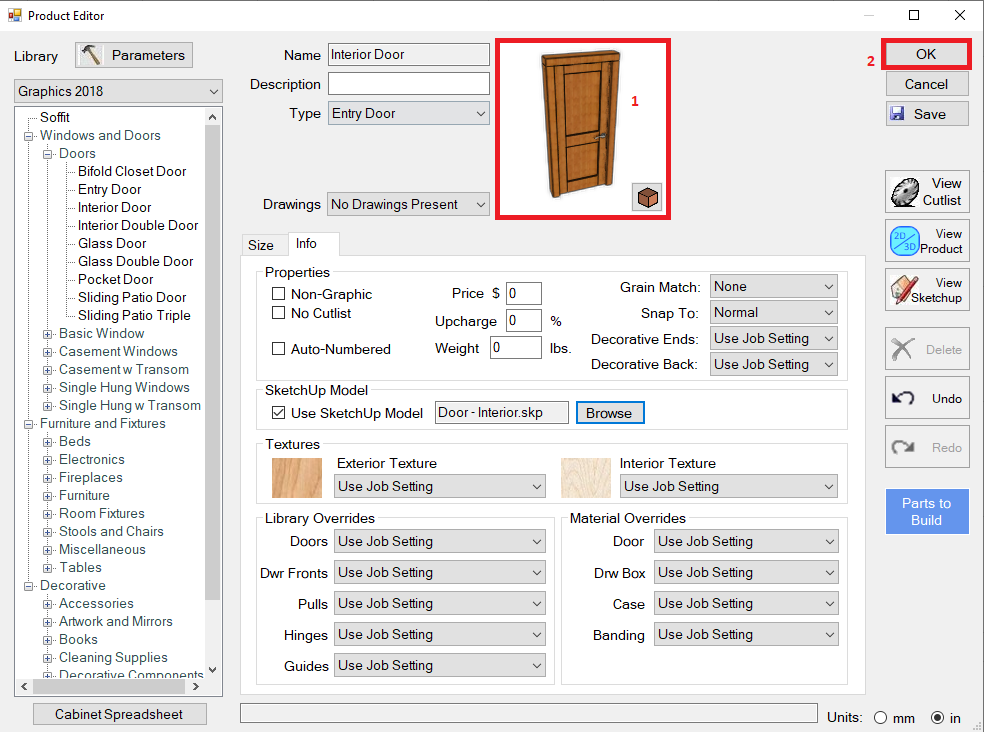The image size is (984, 732).
Task: Click the Undo arrow icon
Action: pyautogui.click(x=904, y=398)
